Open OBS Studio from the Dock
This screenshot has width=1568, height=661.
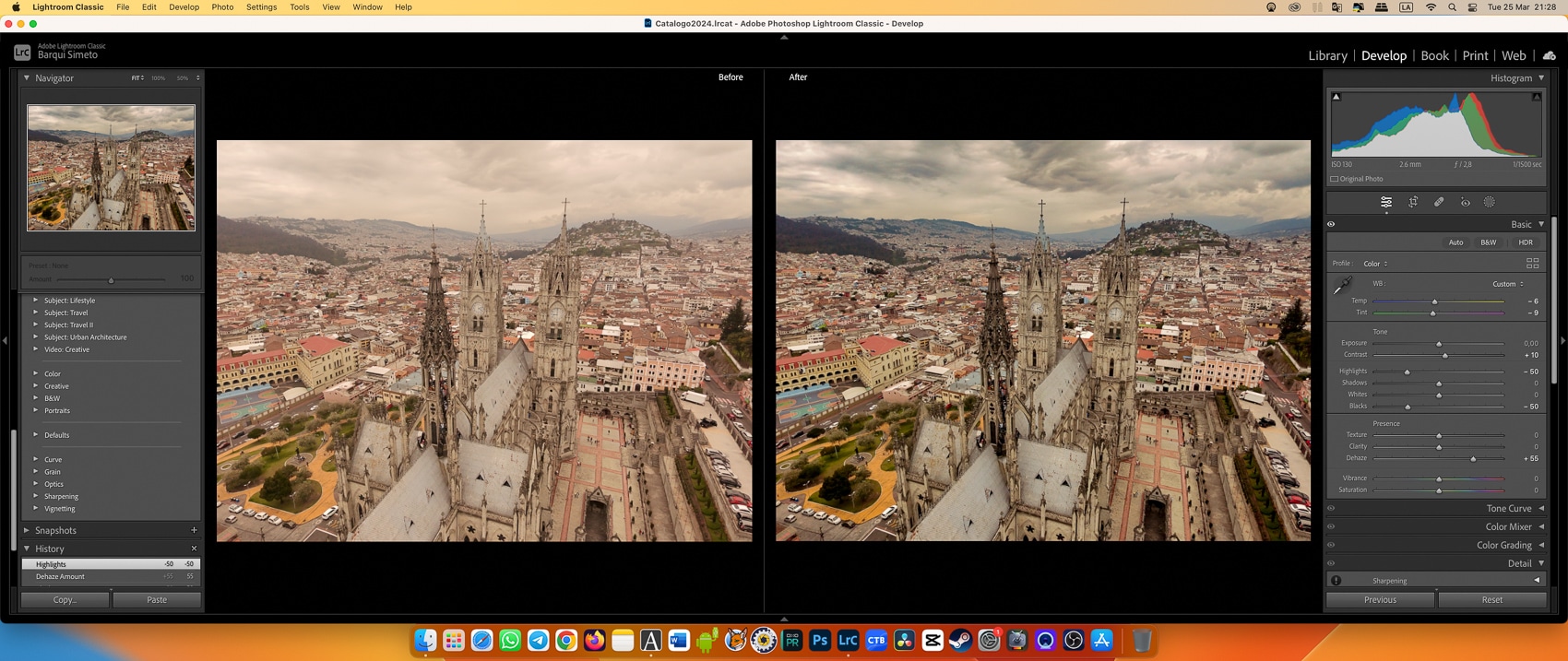(1074, 640)
